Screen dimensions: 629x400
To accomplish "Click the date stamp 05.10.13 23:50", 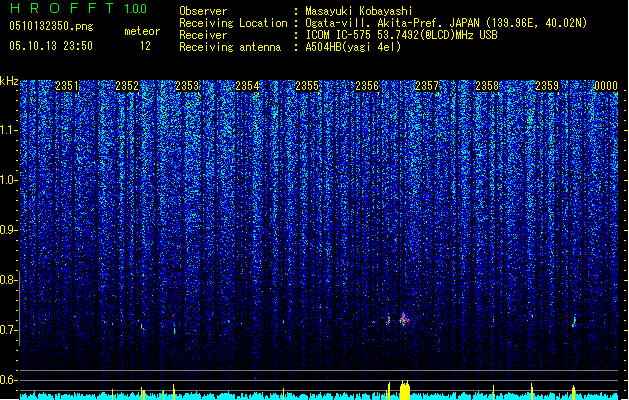I will (x=51, y=46).
